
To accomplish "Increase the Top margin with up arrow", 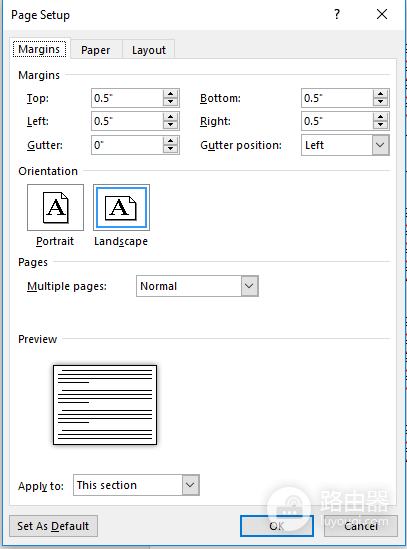I will click(171, 94).
